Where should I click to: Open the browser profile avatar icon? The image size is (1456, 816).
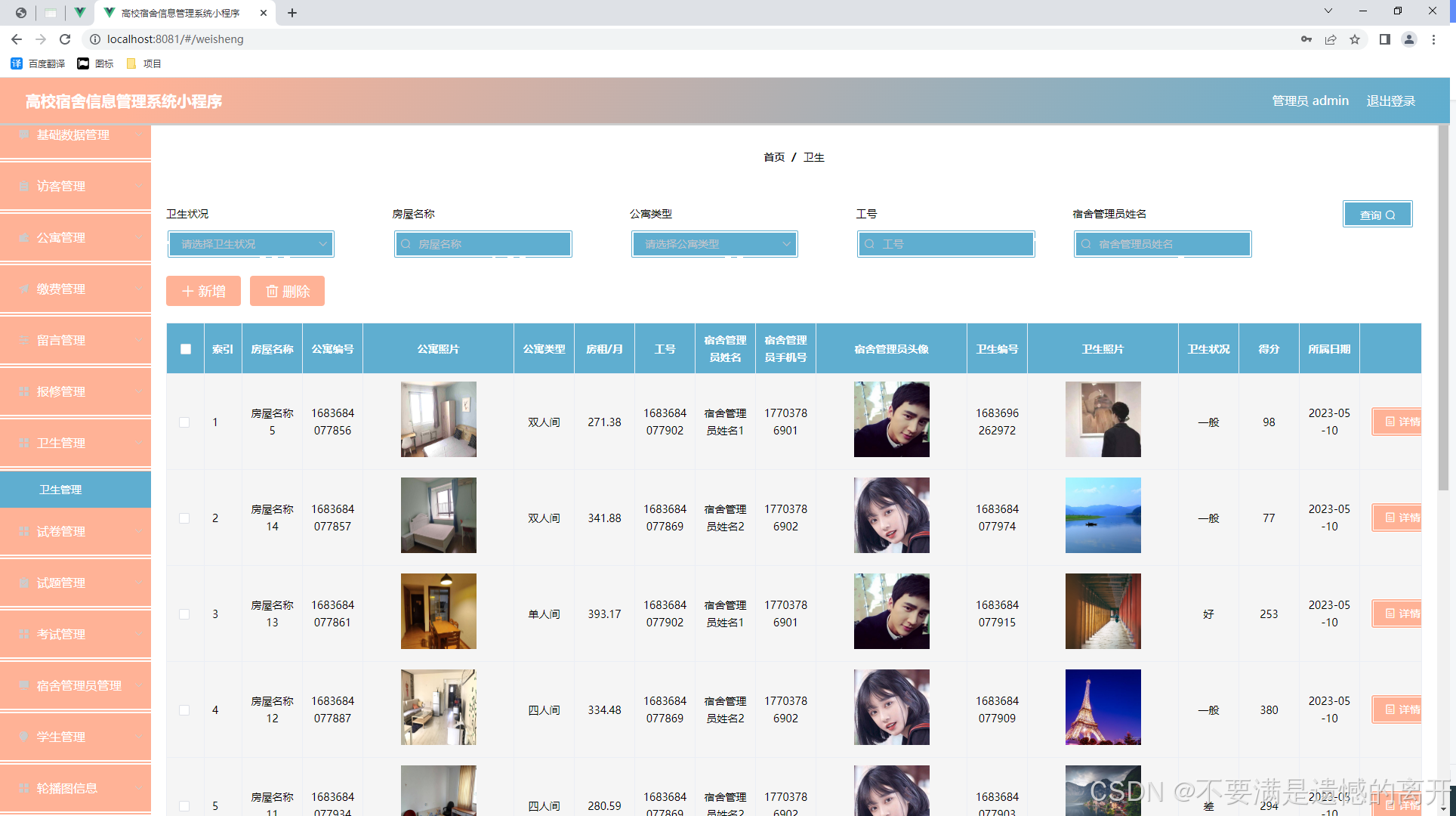1408,39
